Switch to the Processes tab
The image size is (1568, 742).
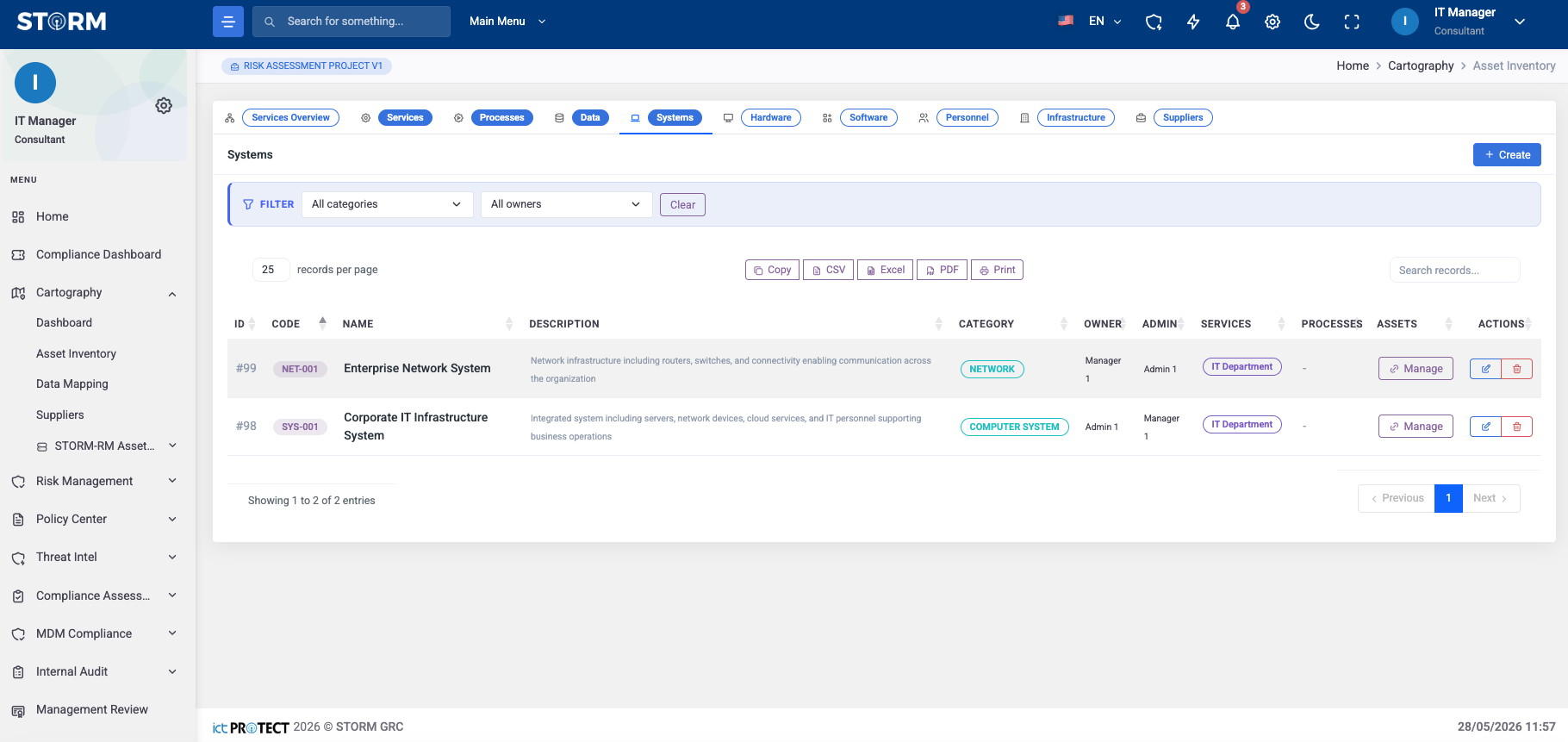tap(501, 118)
